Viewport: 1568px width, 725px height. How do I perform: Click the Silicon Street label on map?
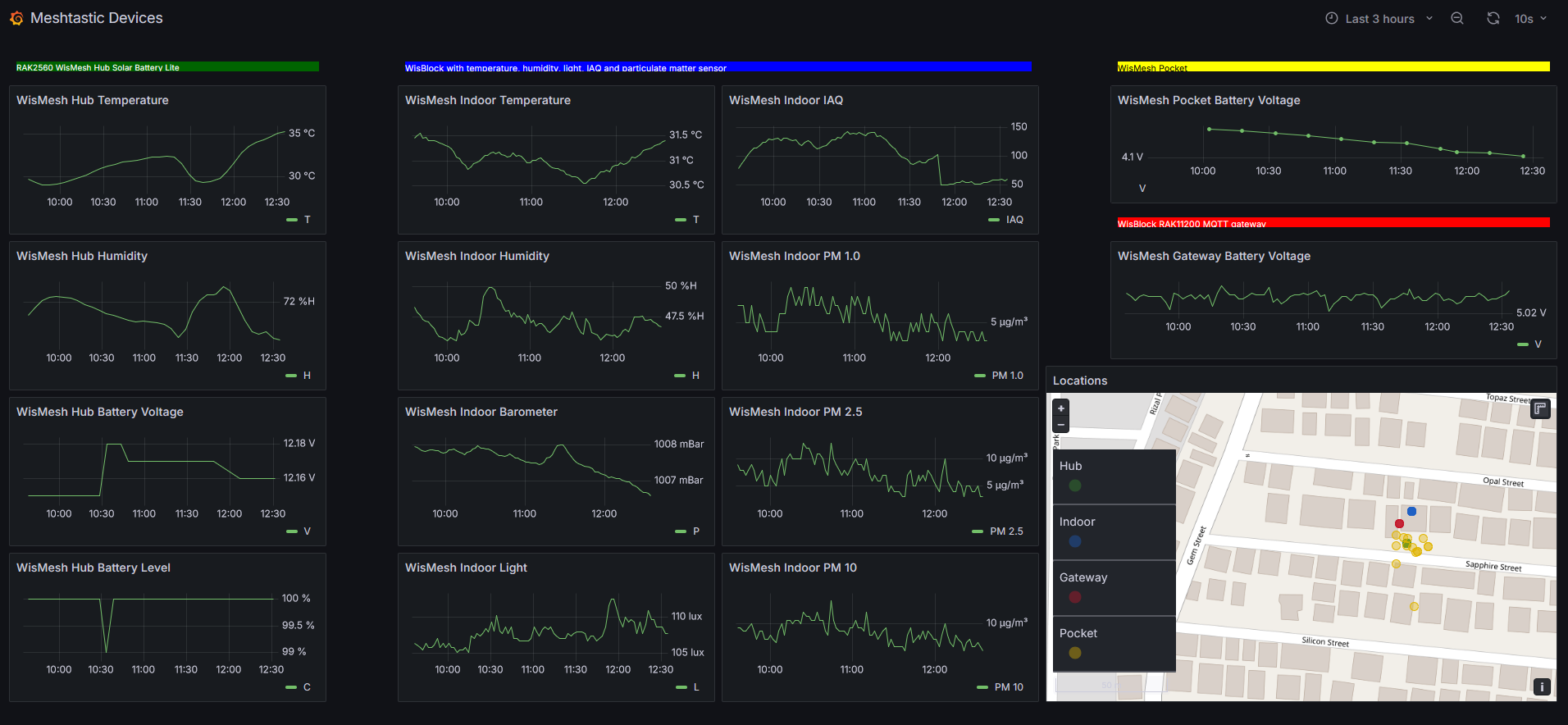1325,641
